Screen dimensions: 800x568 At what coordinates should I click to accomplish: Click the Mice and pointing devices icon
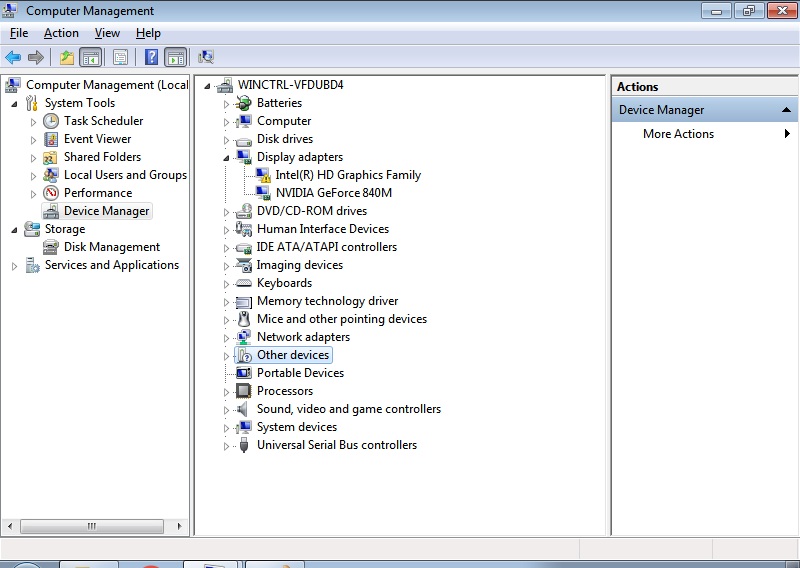244,319
